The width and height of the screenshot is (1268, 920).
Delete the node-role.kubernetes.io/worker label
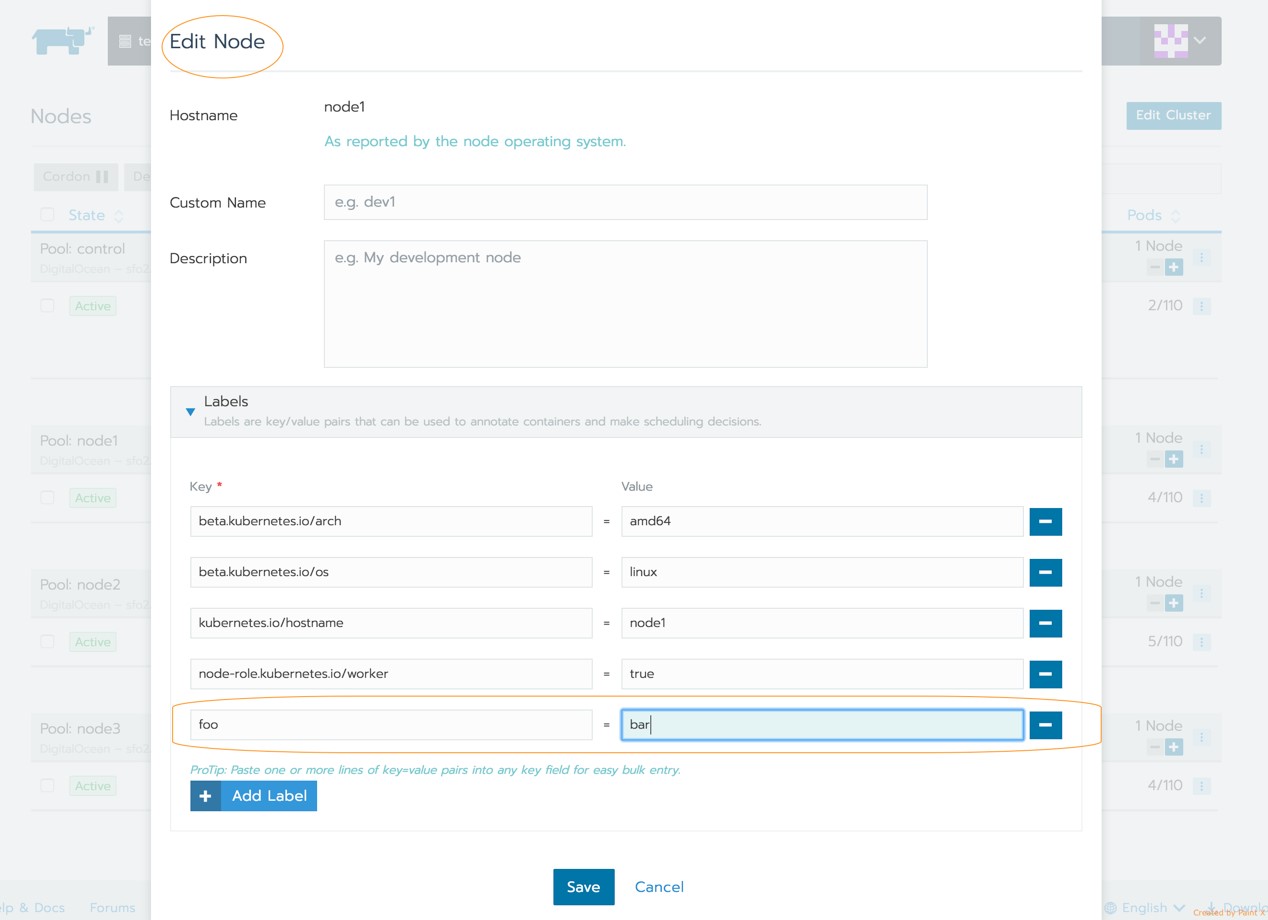click(x=1045, y=674)
